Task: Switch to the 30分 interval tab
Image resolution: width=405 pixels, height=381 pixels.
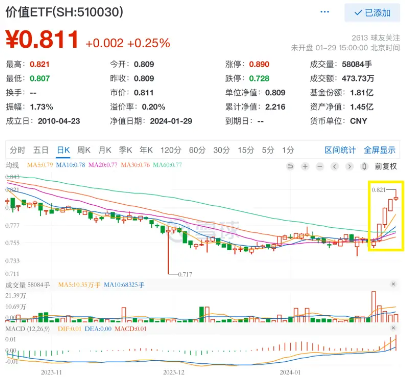Action: (x=222, y=150)
